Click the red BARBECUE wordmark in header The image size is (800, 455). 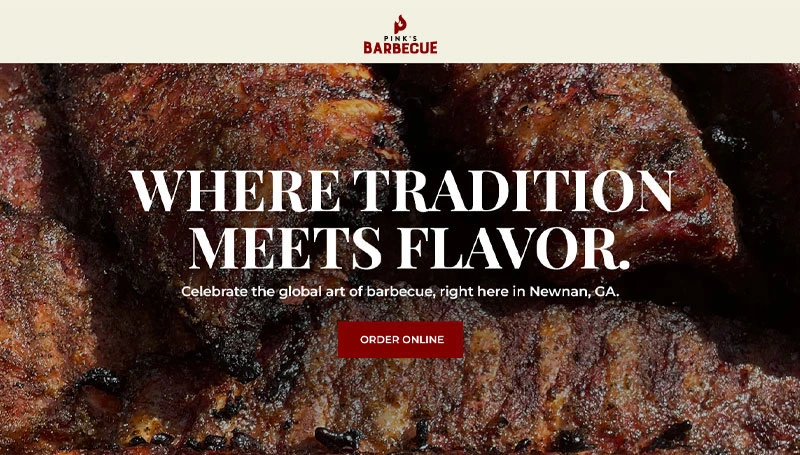click(401, 47)
